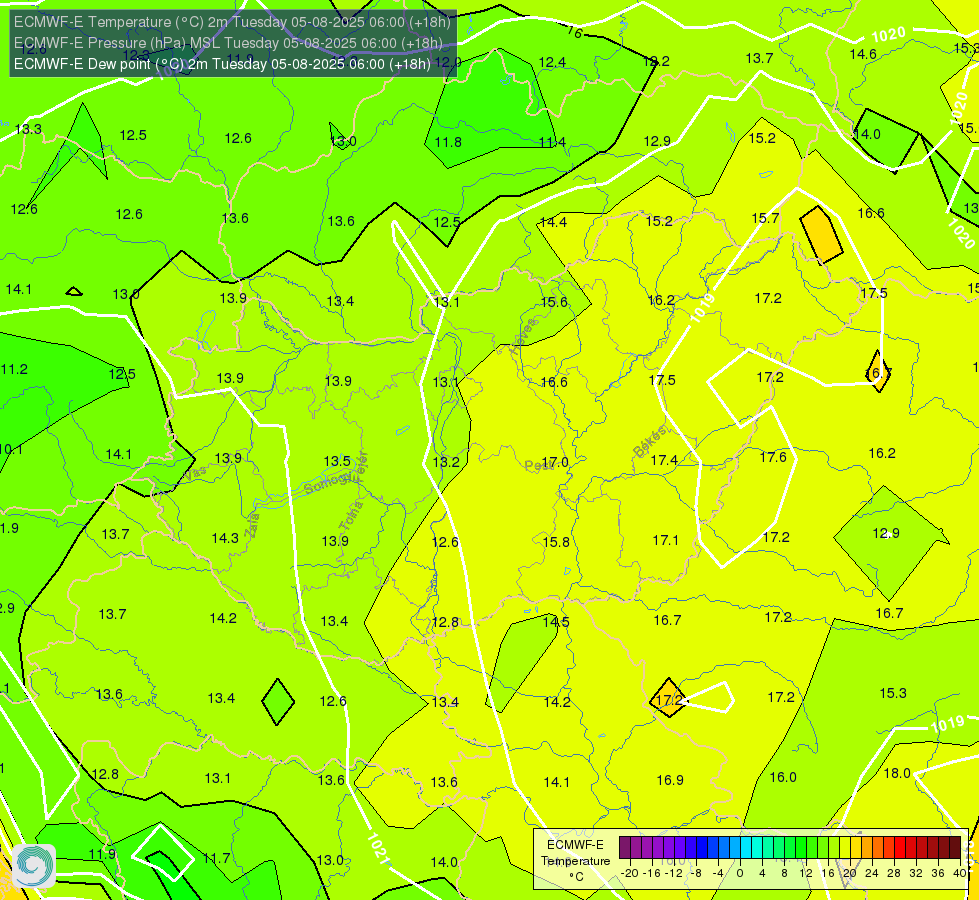This screenshot has width=979, height=900.
Task: Click the 15.6 temperature value near Heves
Action: [554, 302]
